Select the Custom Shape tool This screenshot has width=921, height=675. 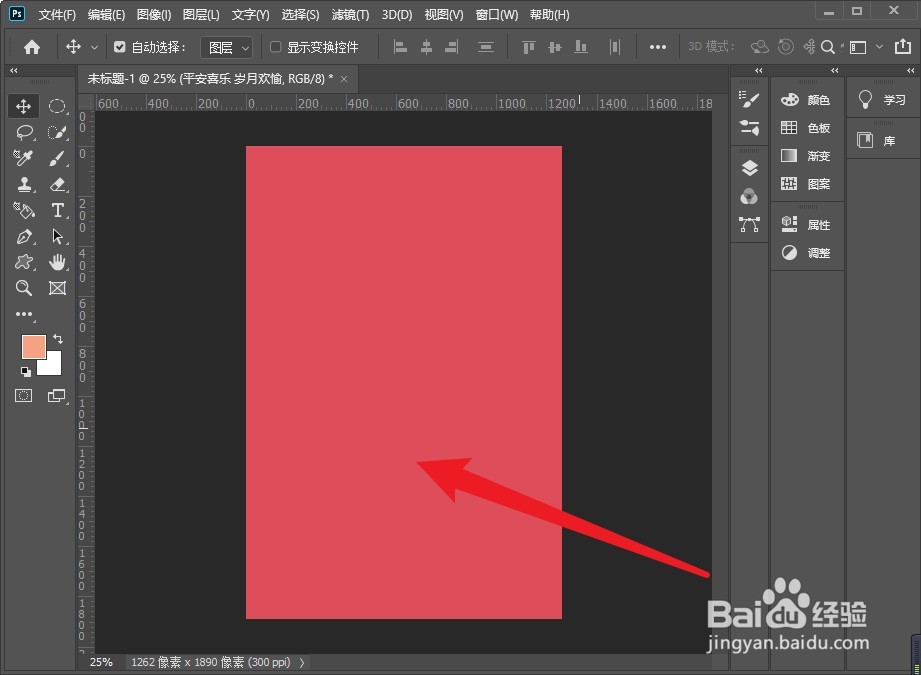[23, 262]
